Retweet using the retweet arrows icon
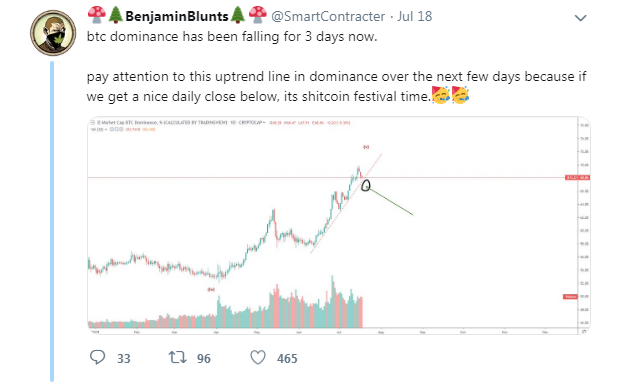624x386 pixels. pyautogui.click(x=177, y=357)
